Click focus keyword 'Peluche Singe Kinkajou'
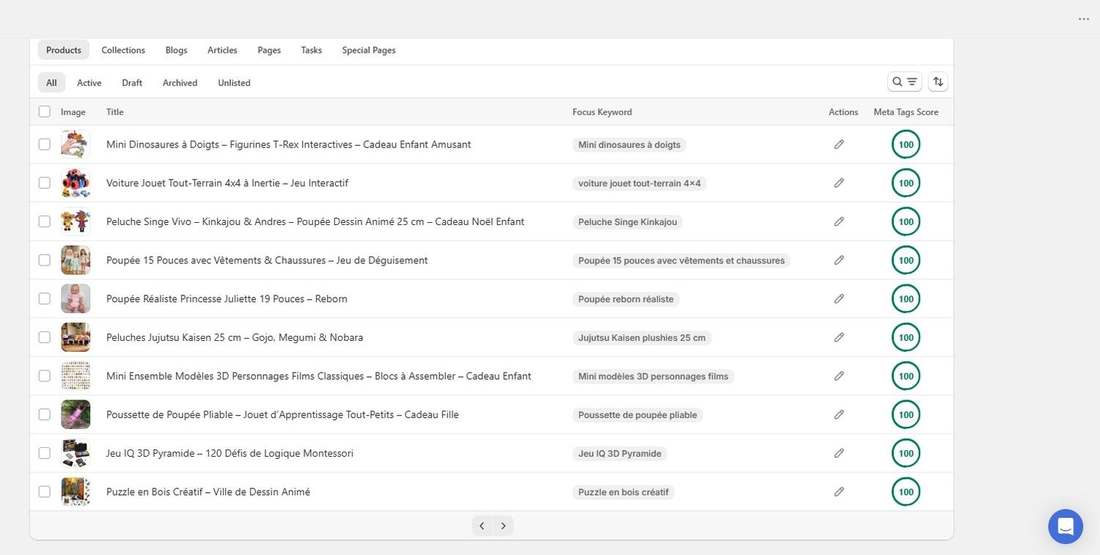 click(628, 222)
